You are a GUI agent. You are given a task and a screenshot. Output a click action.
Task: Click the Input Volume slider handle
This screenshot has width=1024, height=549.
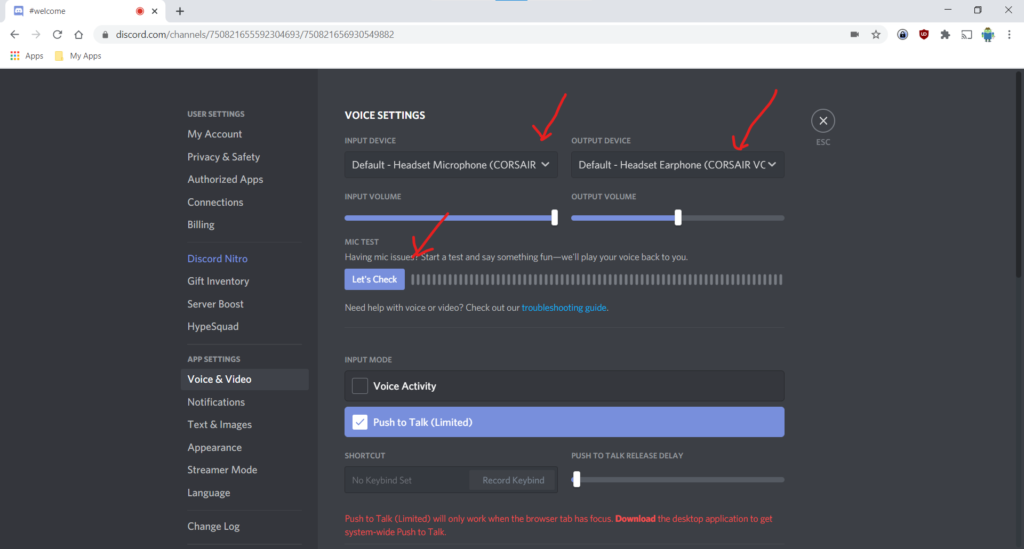click(554, 217)
